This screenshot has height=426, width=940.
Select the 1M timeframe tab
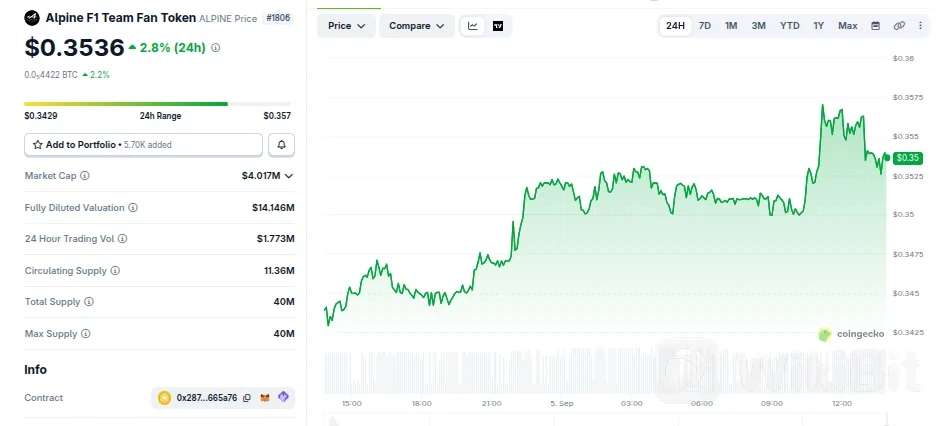731,26
